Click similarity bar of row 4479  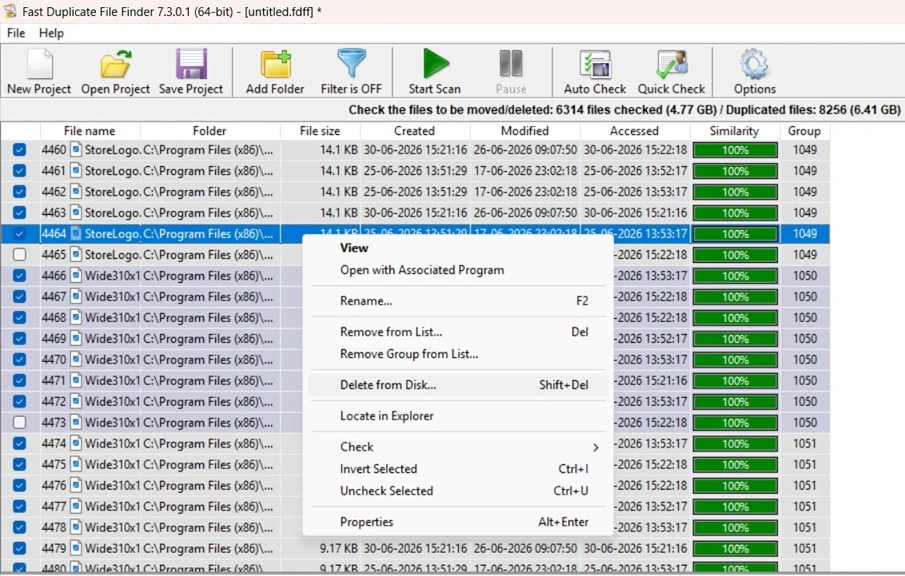(x=735, y=548)
